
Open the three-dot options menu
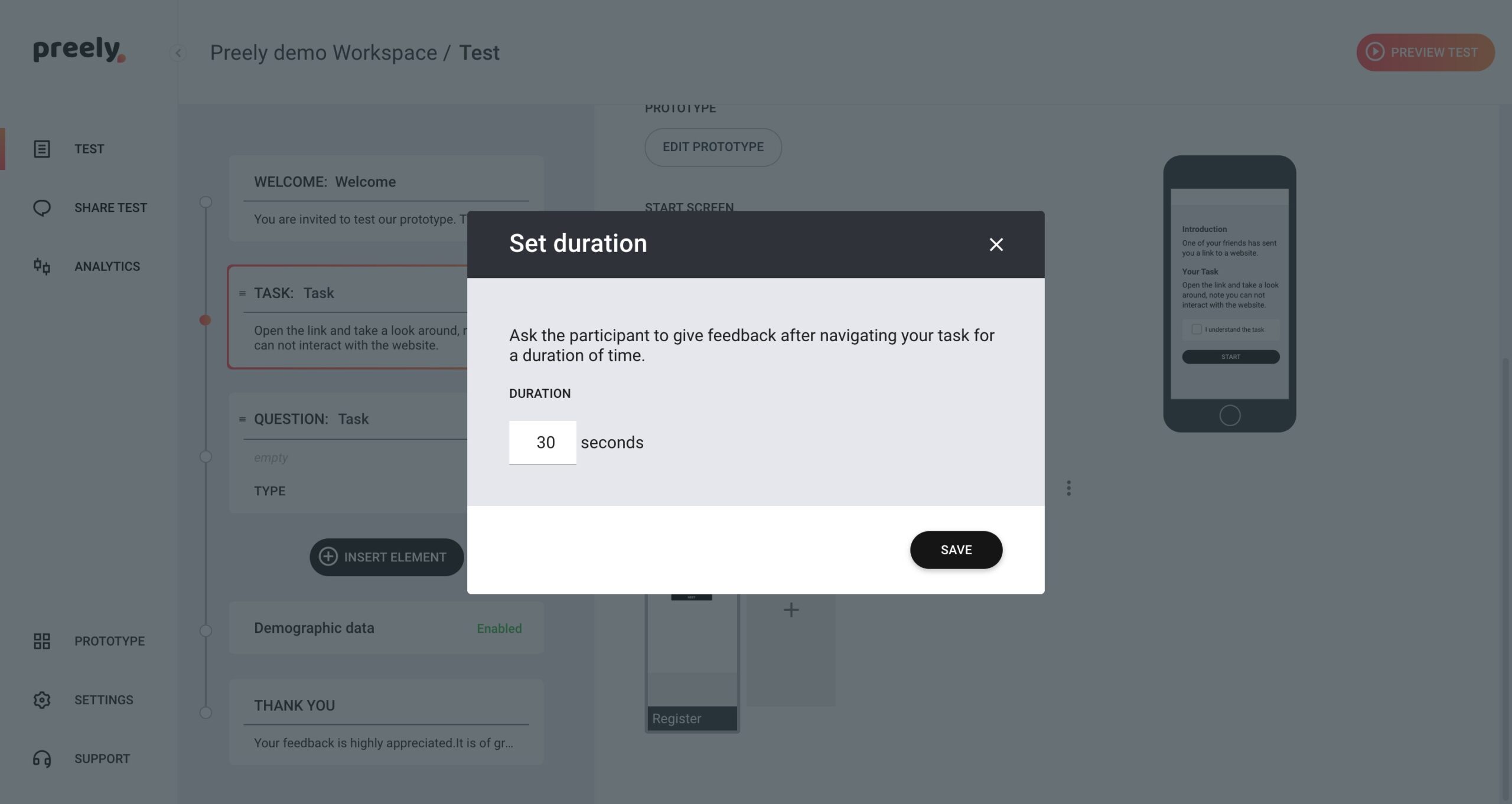click(1068, 488)
